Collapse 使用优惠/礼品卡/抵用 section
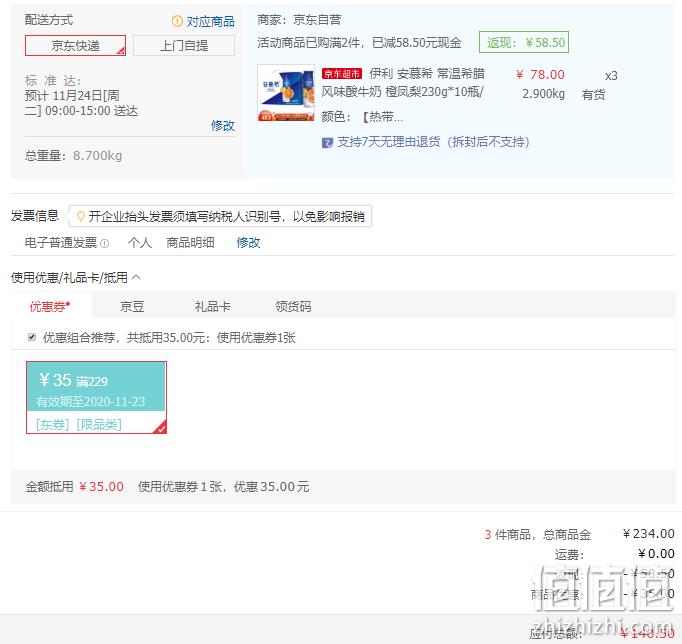The image size is (682, 644). pos(136,277)
